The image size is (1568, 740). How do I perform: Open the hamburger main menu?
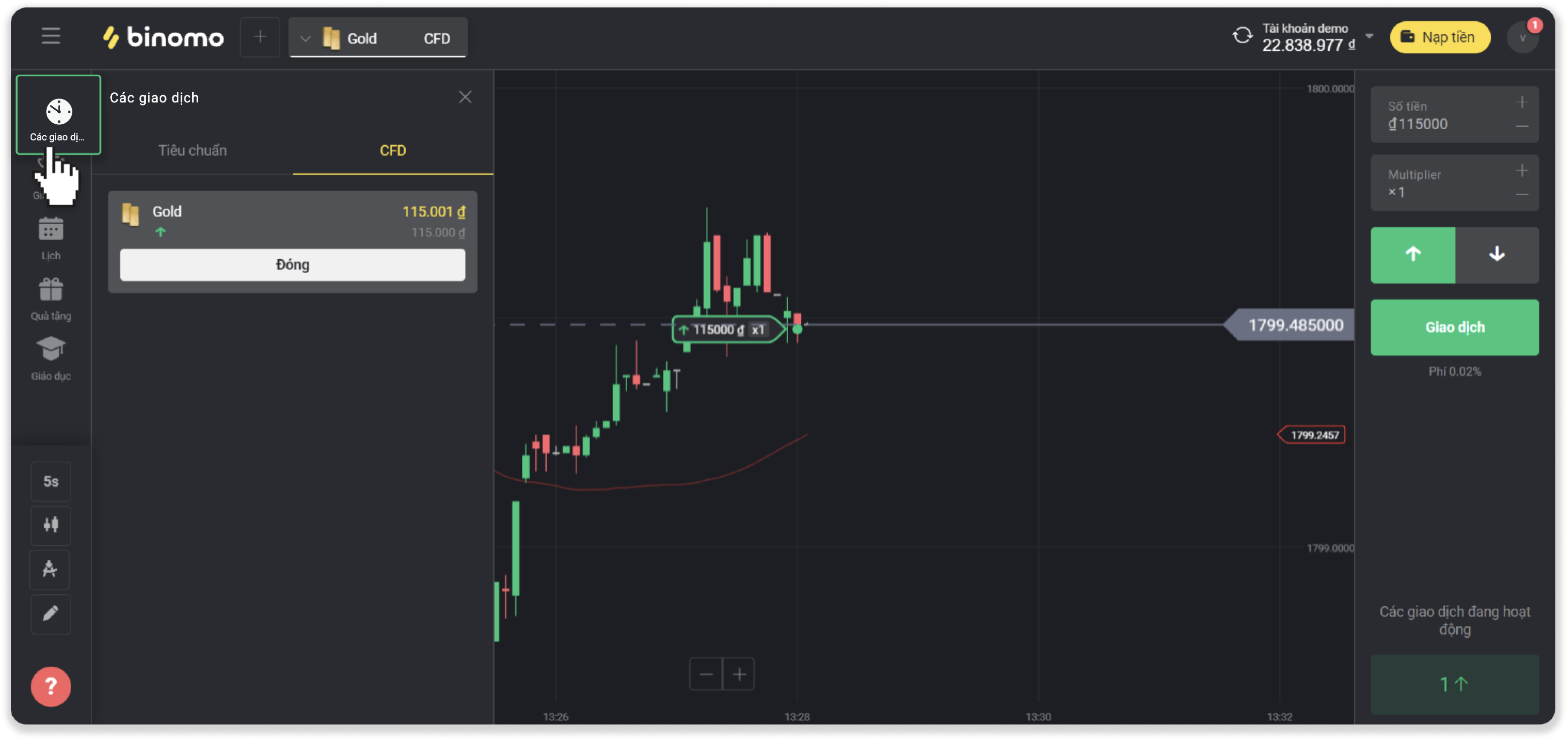click(50, 37)
